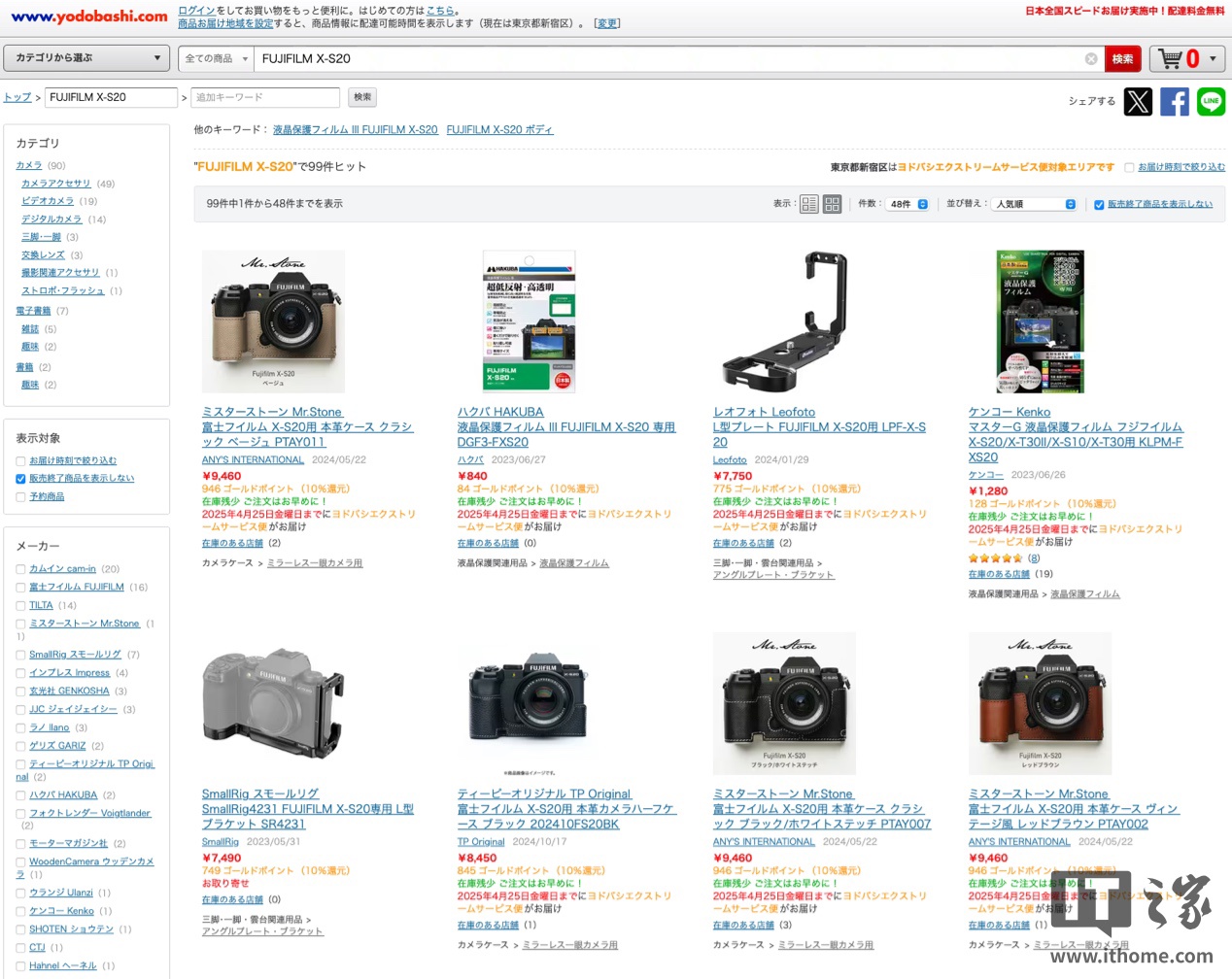Click breadcrumb FUJIFILM X-S20 field
The height and width of the screenshot is (979, 1232).
(x=112, y=97)
